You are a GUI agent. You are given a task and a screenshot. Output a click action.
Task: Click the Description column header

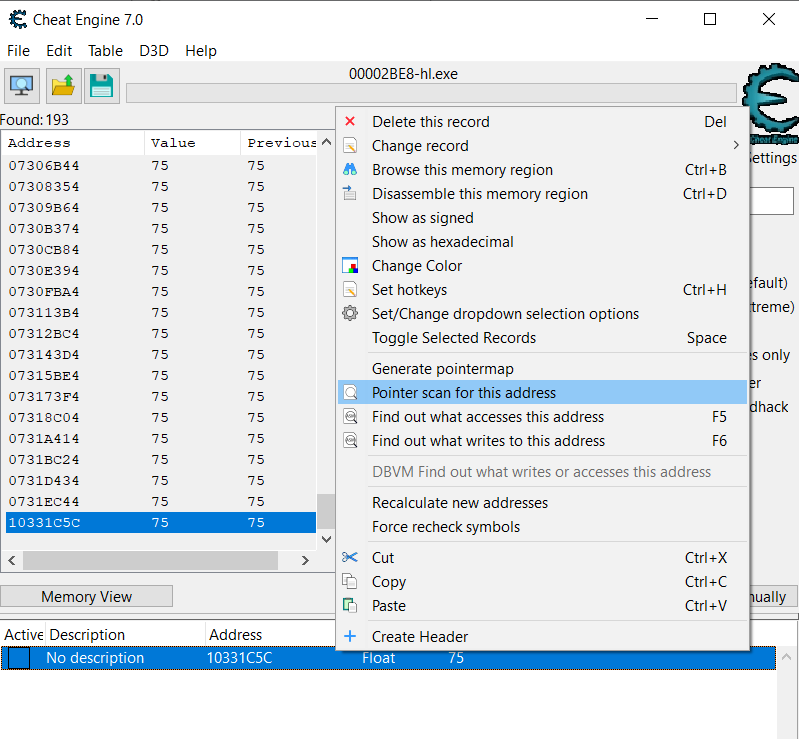(126, 635)
